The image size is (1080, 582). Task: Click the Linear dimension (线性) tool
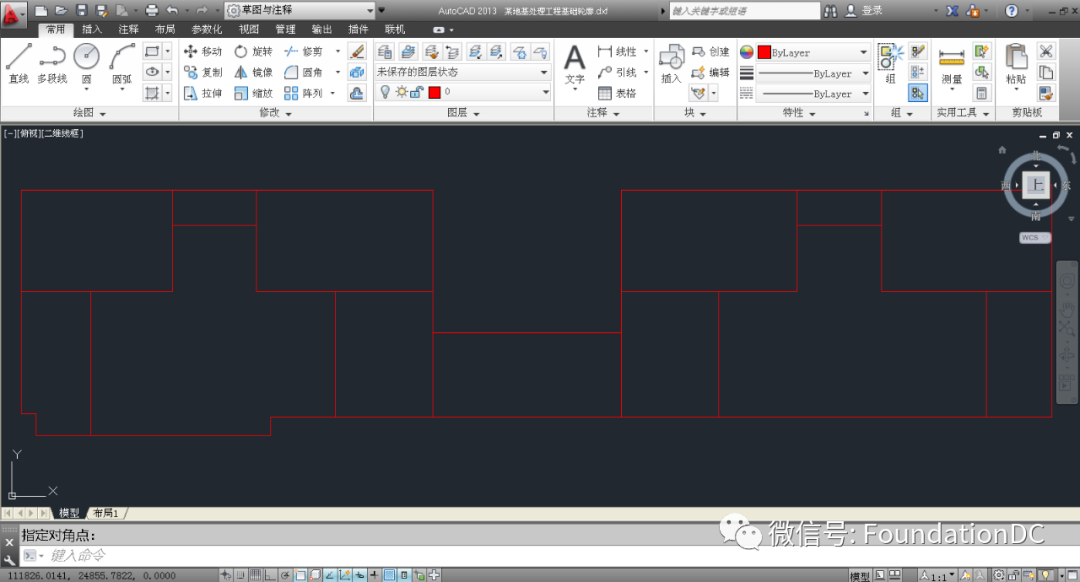(616, 51)
